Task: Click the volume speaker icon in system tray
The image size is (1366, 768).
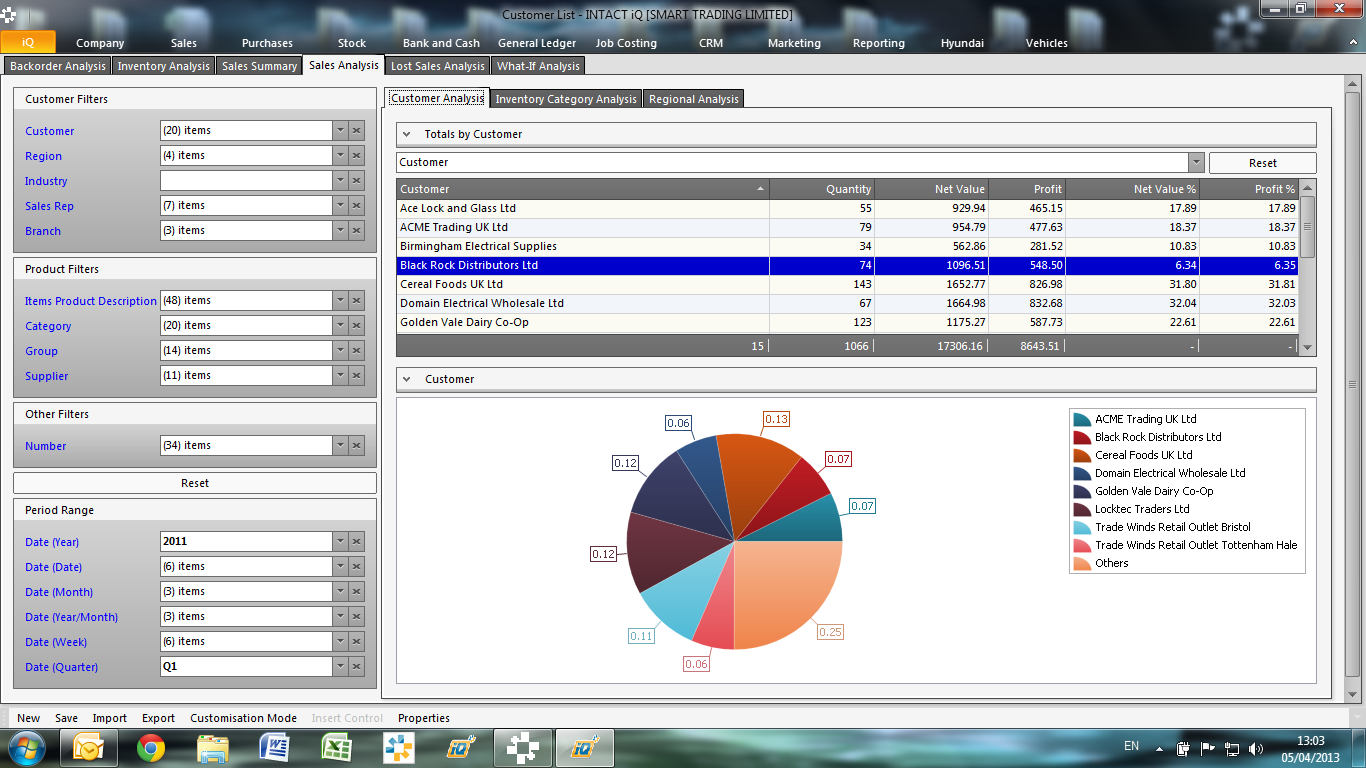Action: point(1255,748)
